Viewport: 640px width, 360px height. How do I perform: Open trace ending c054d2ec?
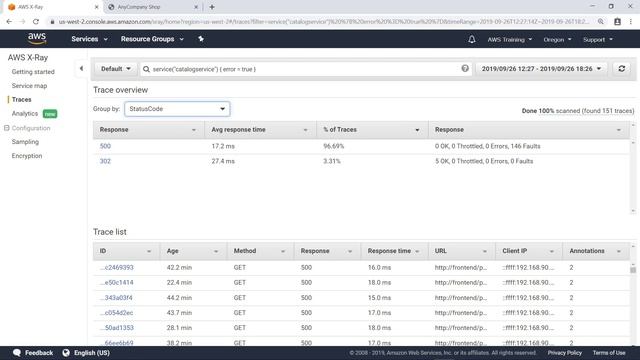tap(116, 313)
